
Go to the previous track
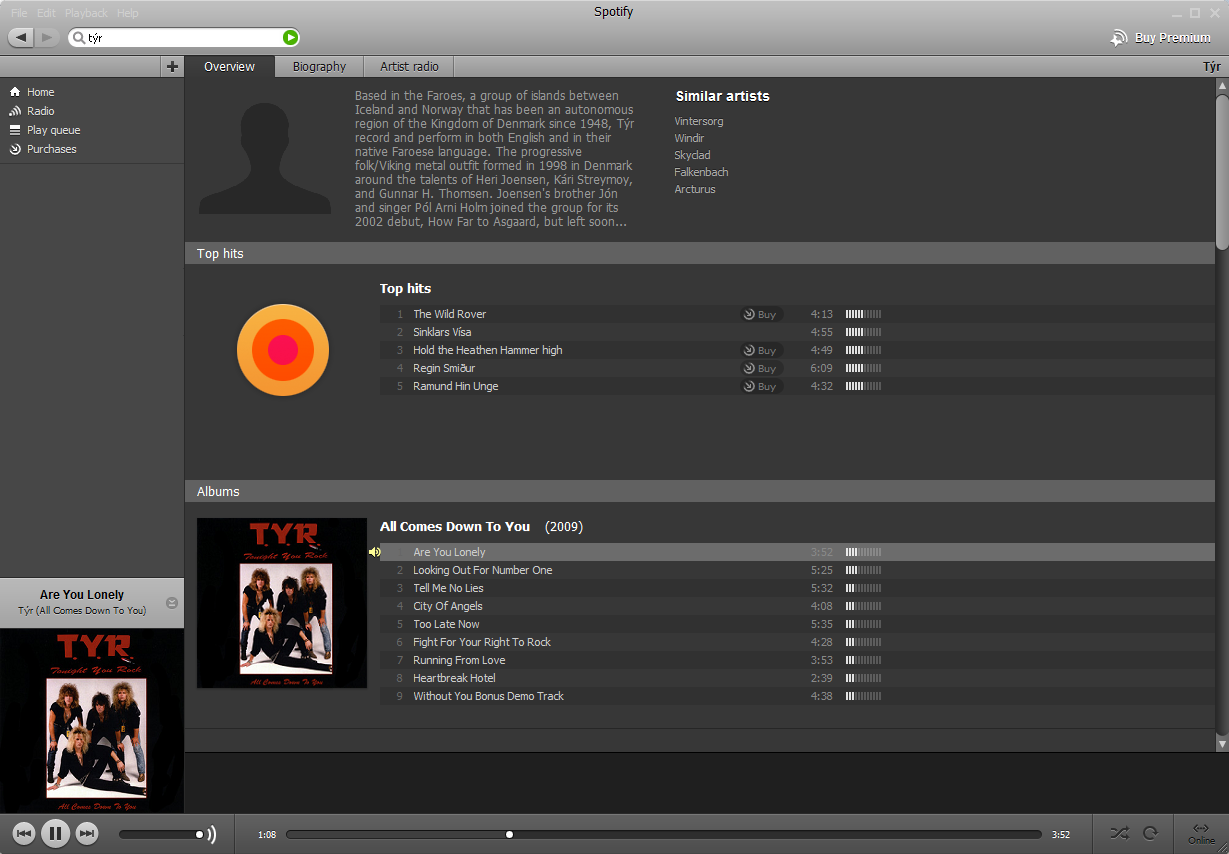[24, 833]
